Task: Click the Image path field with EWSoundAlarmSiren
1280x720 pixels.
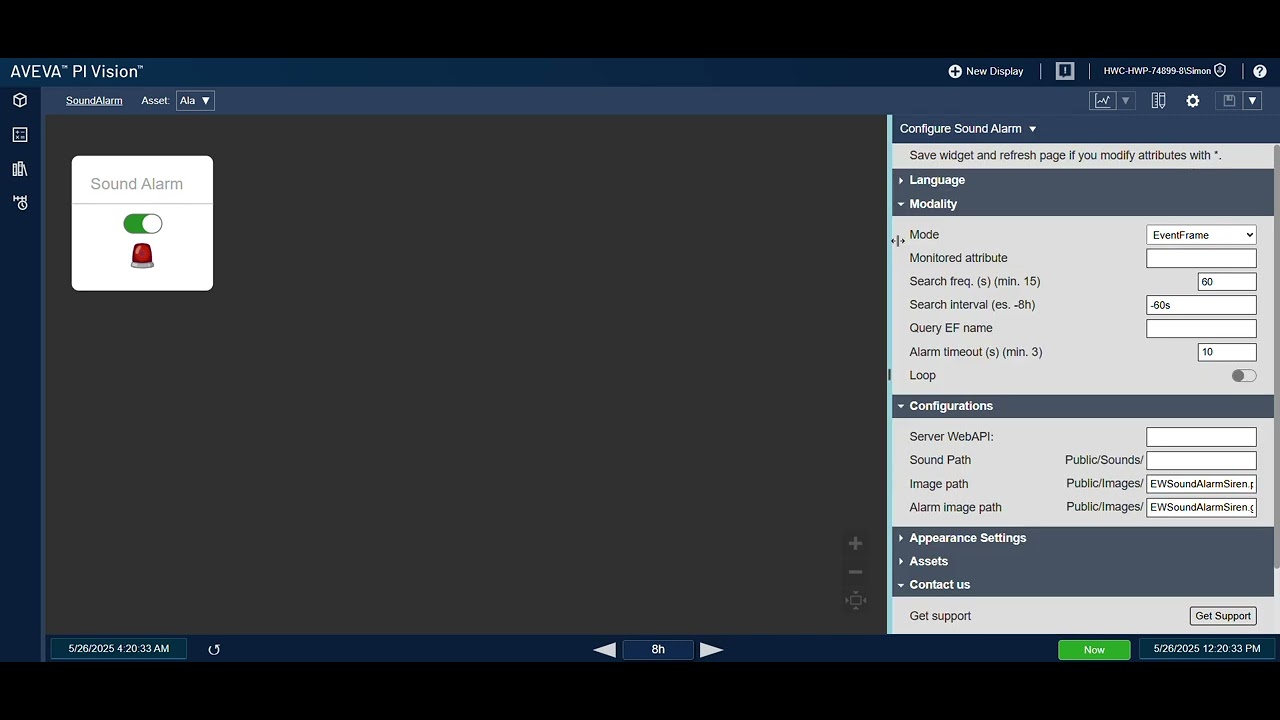Action: pyautogui.click(x=1201, y=484)
